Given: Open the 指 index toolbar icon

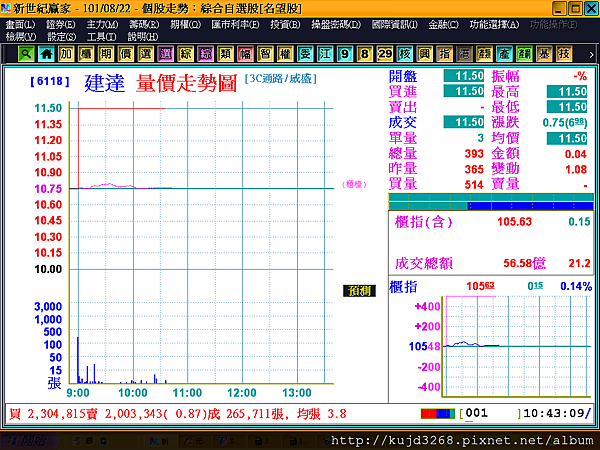Looking at the screenshot, I should pos(444,54).
